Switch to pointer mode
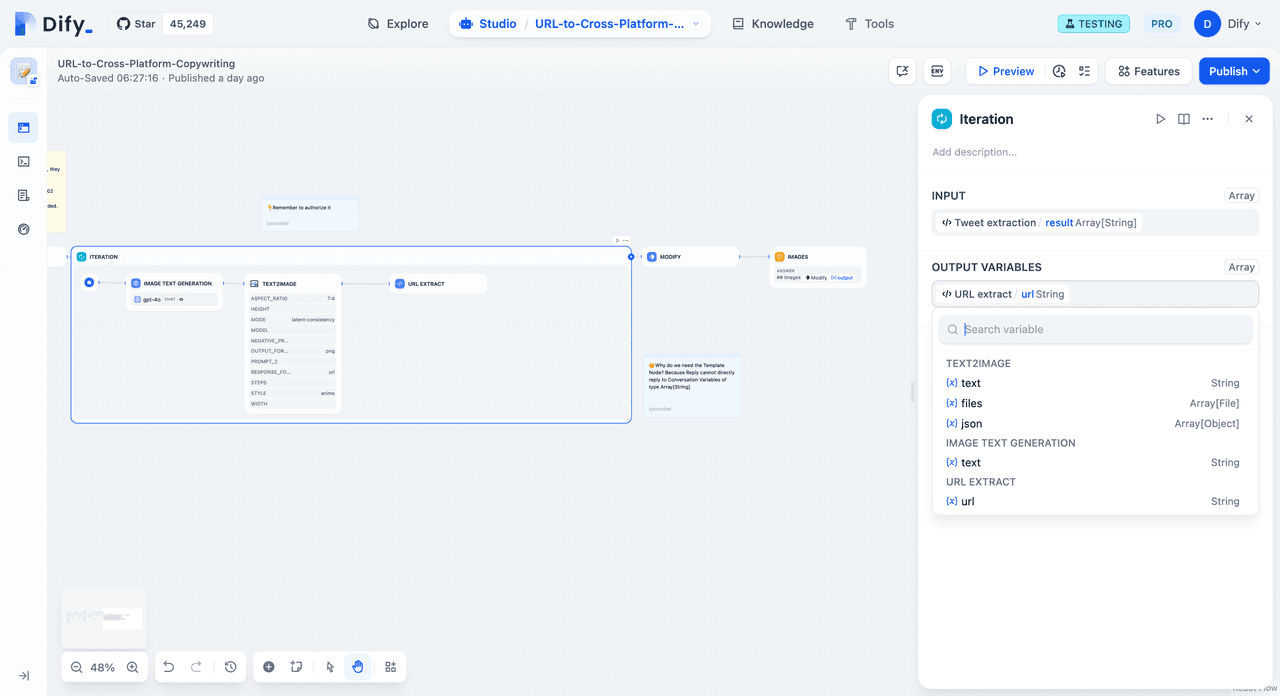The image size is (1280, 696). pos(330,667)
